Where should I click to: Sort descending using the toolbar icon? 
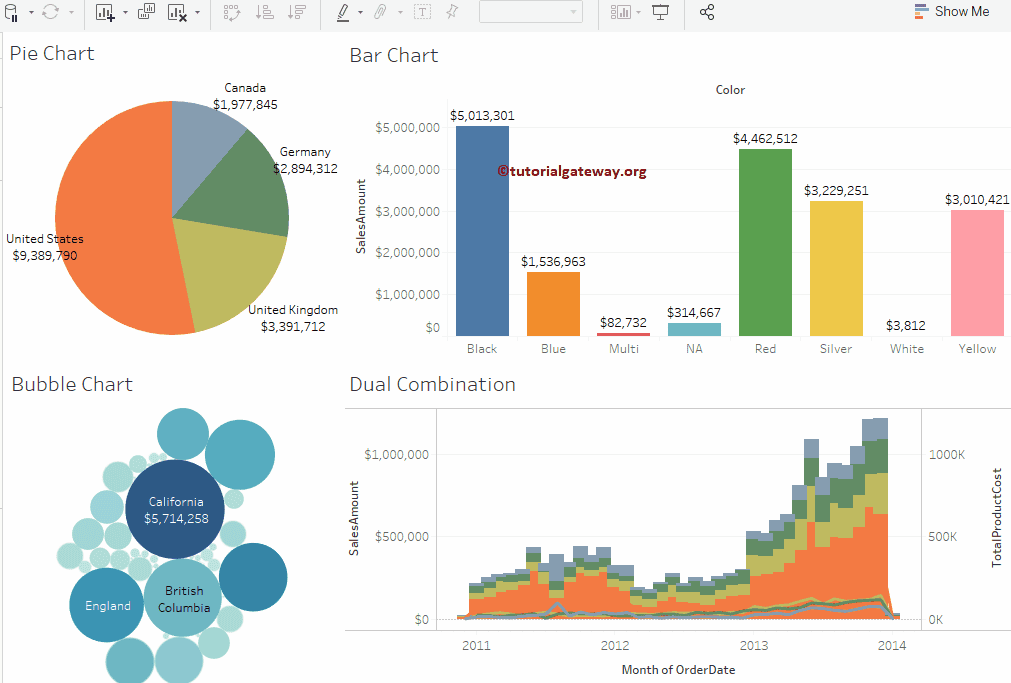pyautogui.click(x=296, y=12)
